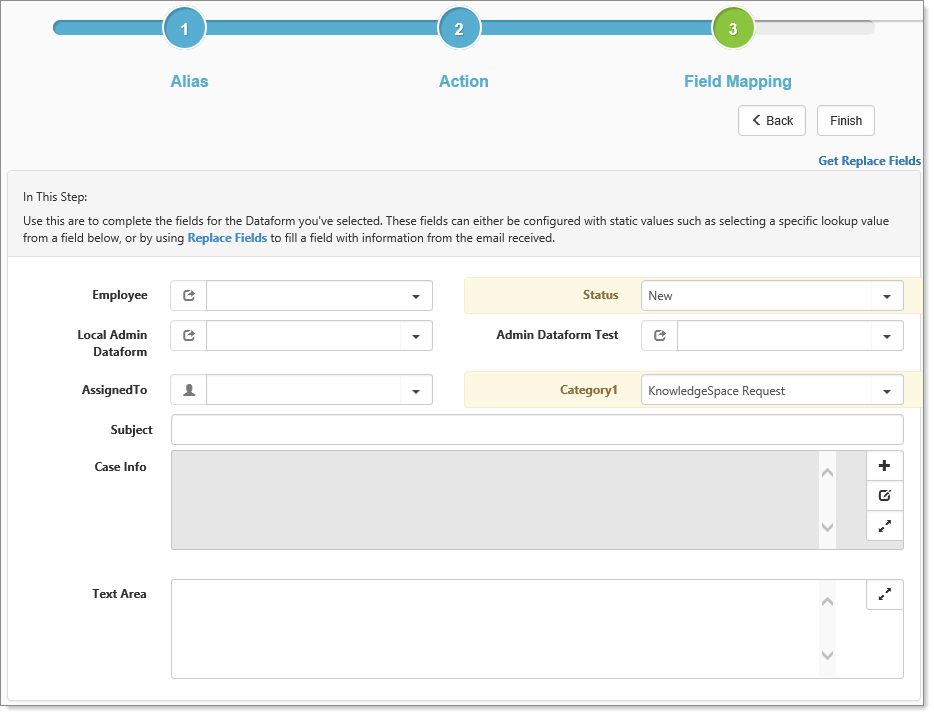
Task: Click the Admin Dataform Test link icon
Action: coord(659,336)
